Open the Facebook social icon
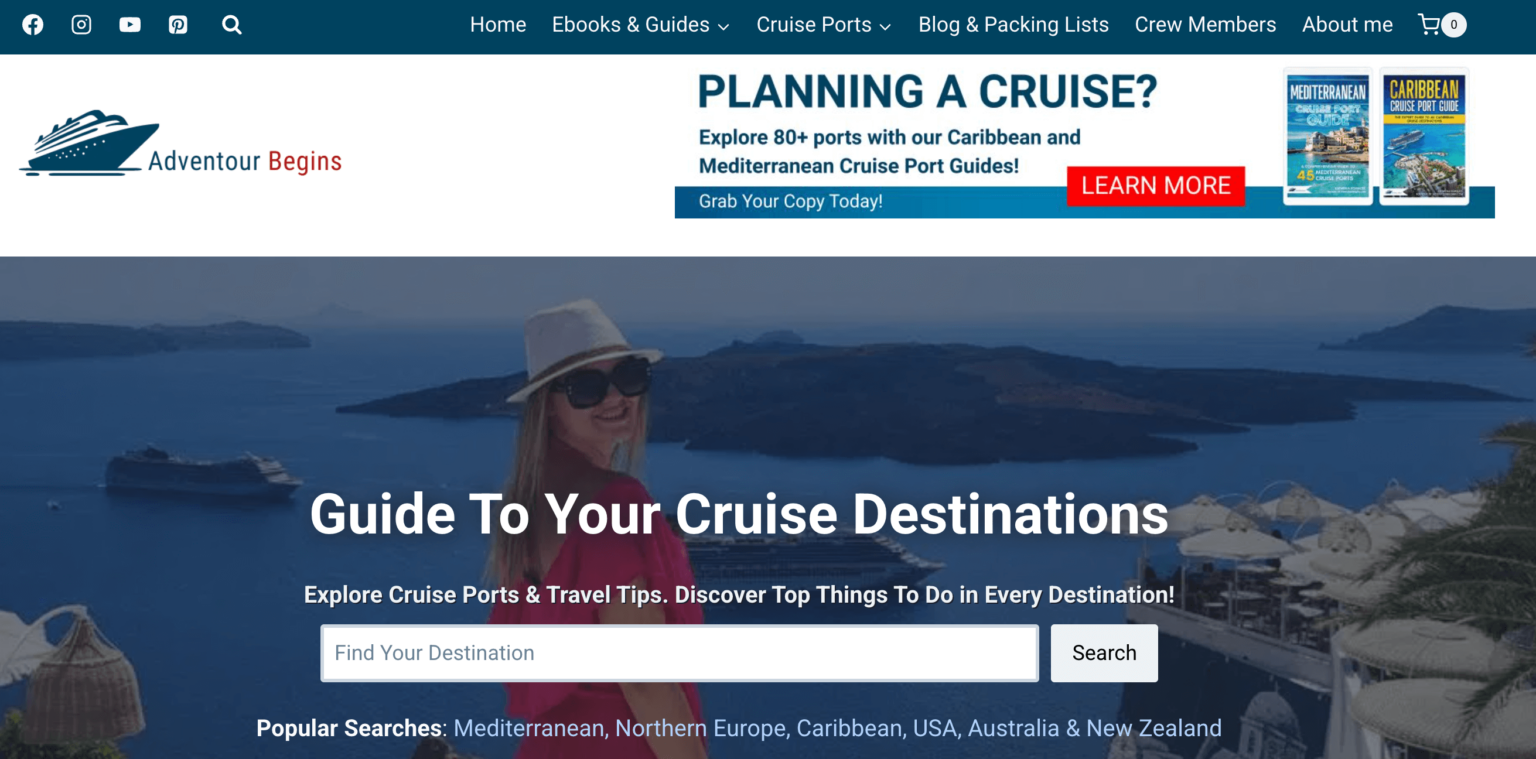The width and height of the screenshot is (1536, 759). point(32,24)
